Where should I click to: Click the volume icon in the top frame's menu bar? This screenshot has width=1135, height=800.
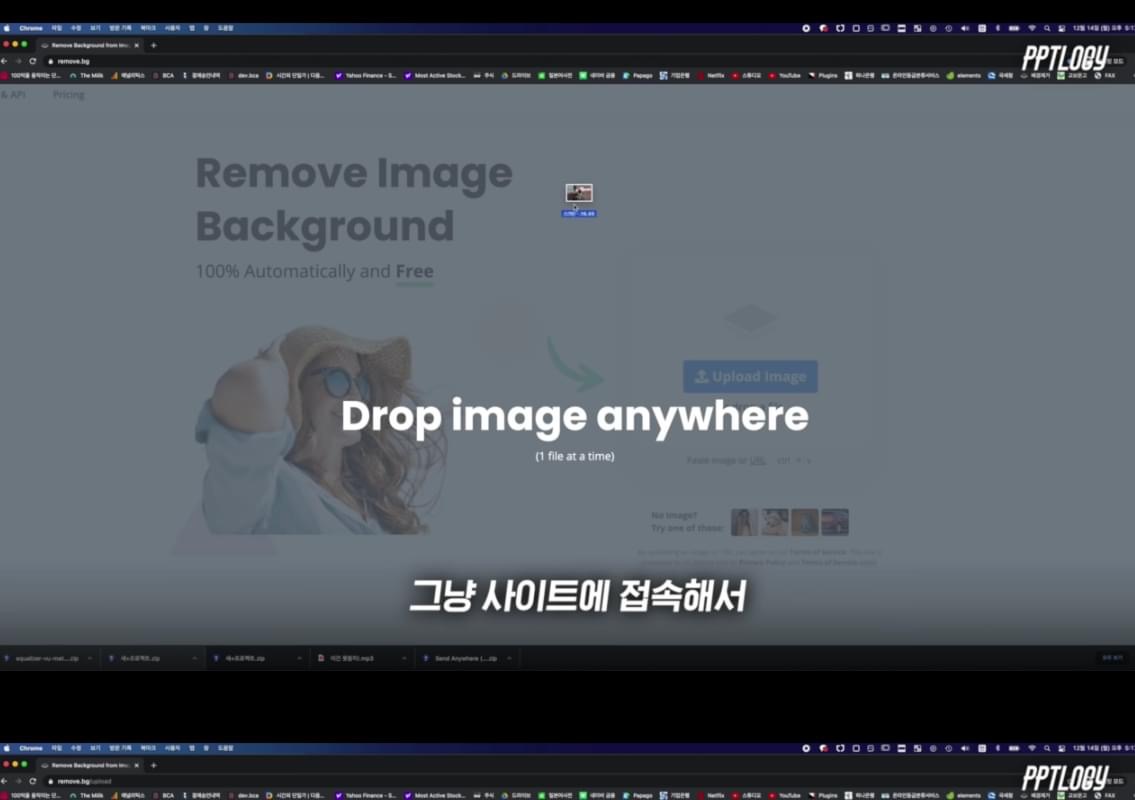965,28
